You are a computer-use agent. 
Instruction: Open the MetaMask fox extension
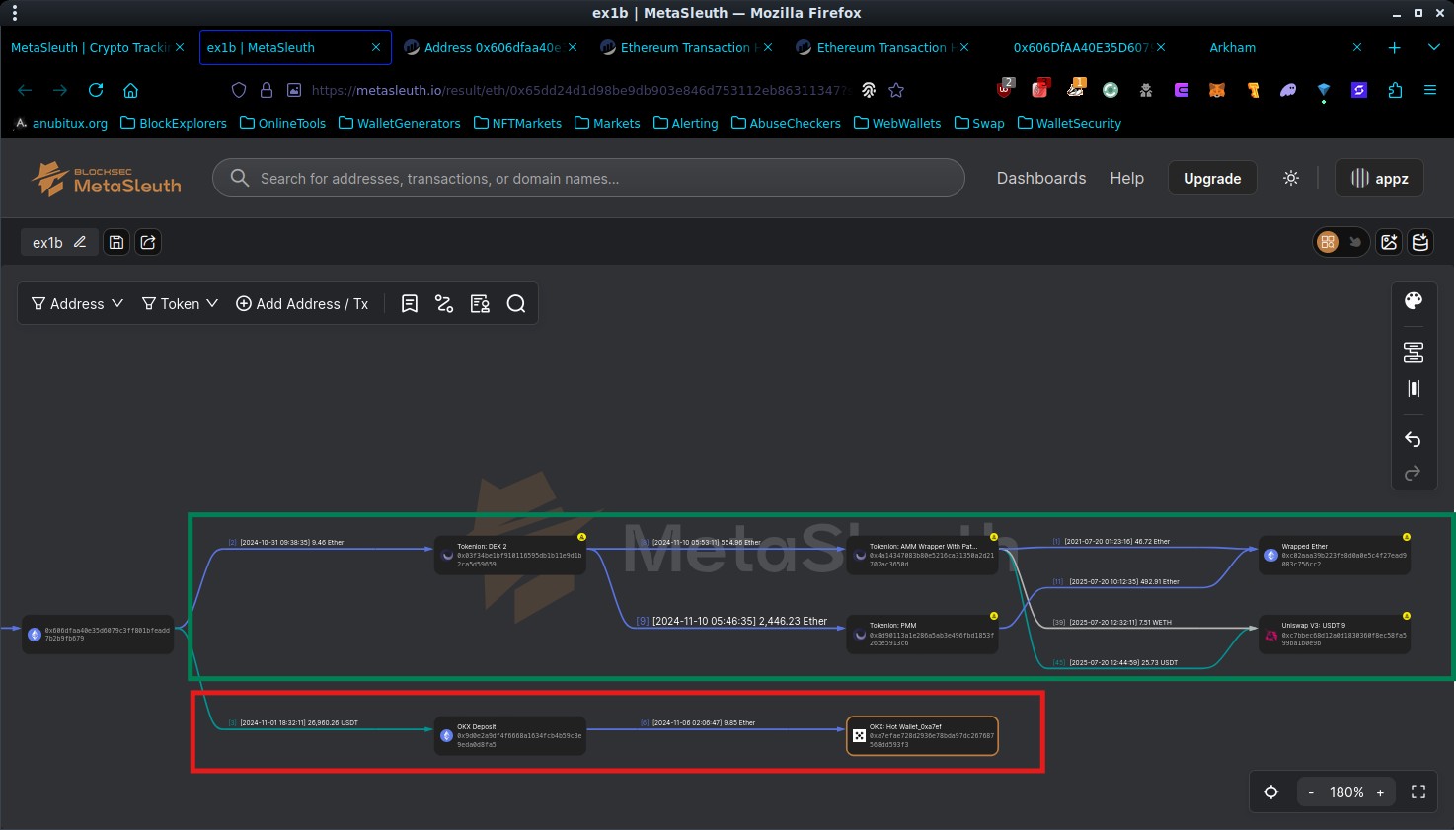(x=1218, y=90)
